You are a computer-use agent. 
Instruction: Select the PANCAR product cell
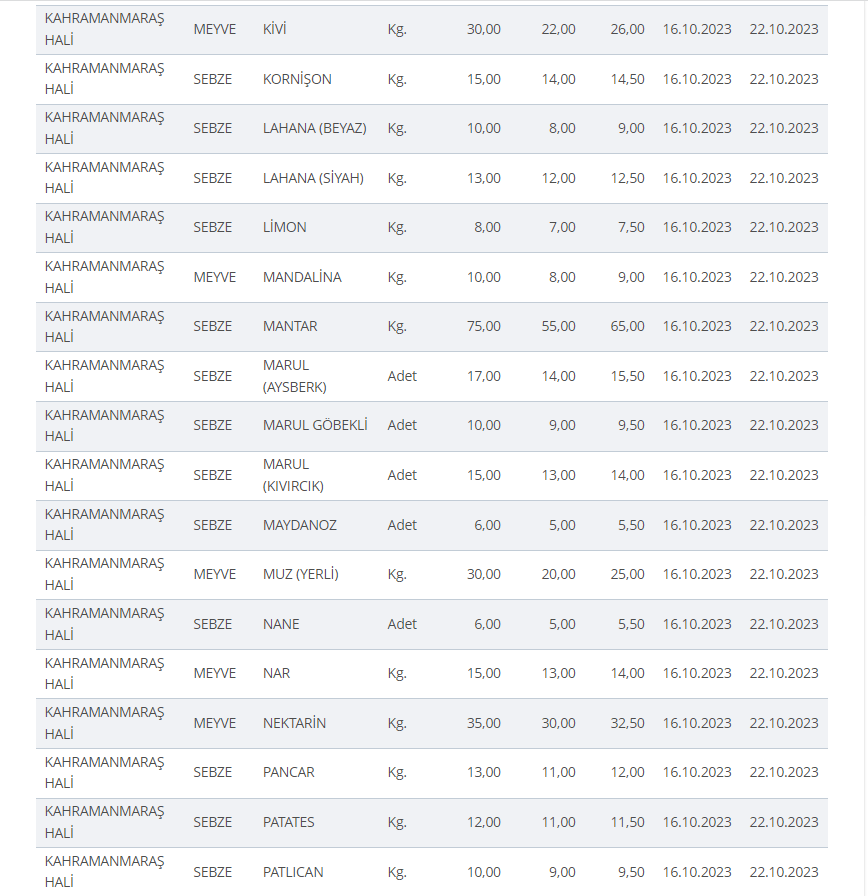pos(289,772)
